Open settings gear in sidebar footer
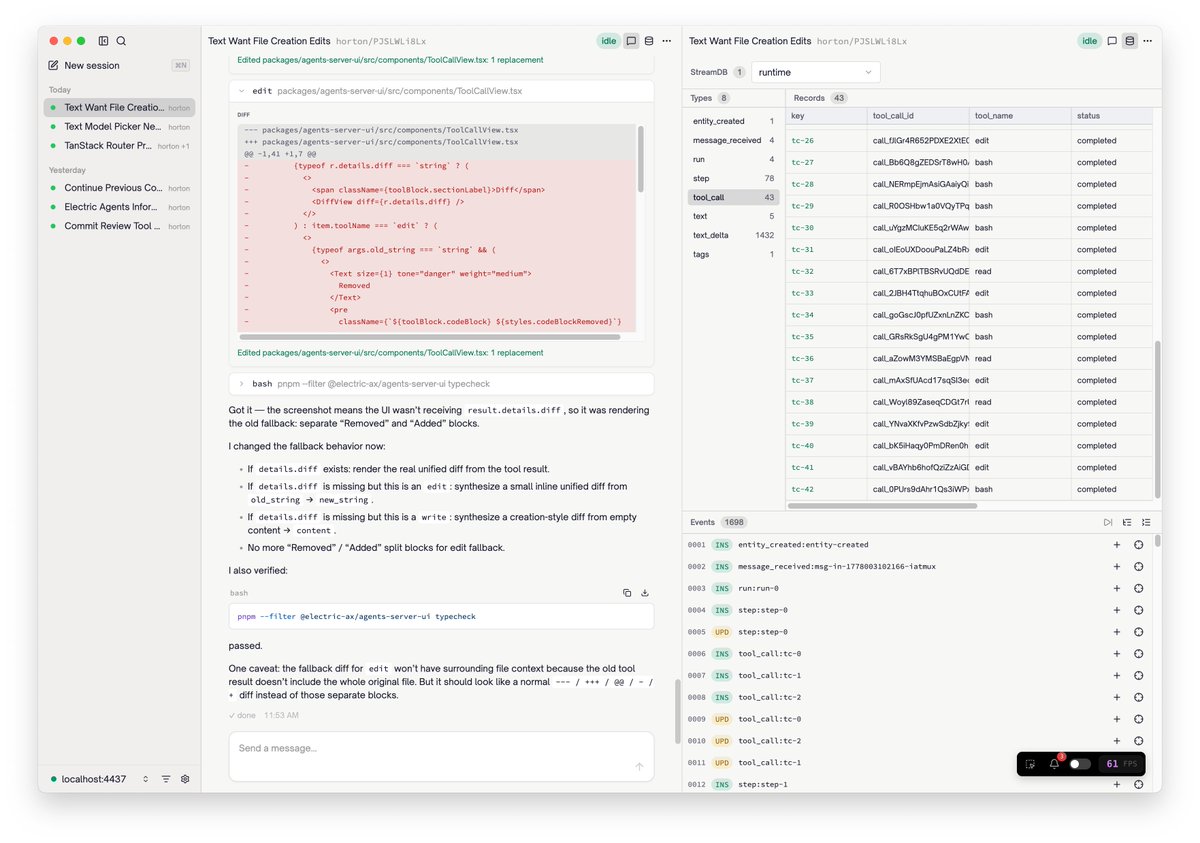Image resolution: width=1200 pixels, height=843 pixels. pyautogui.click(x=185, y=779)
